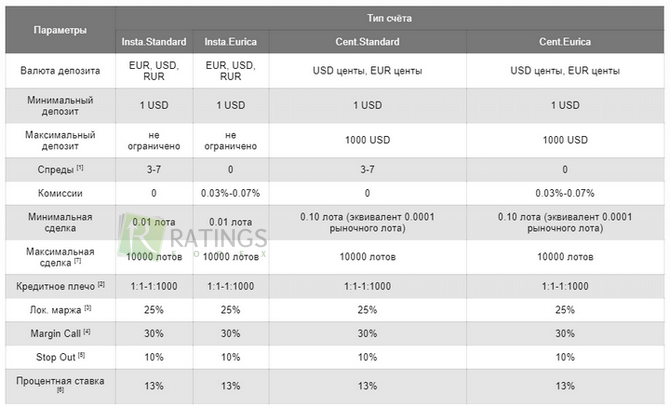Open footnote 5 beside Stop Out
Viewport: 670px width, 408px height.
81,355
